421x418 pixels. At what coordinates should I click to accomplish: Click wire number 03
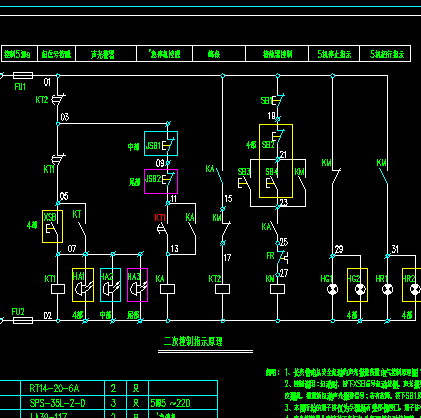[x=65, y=117]
